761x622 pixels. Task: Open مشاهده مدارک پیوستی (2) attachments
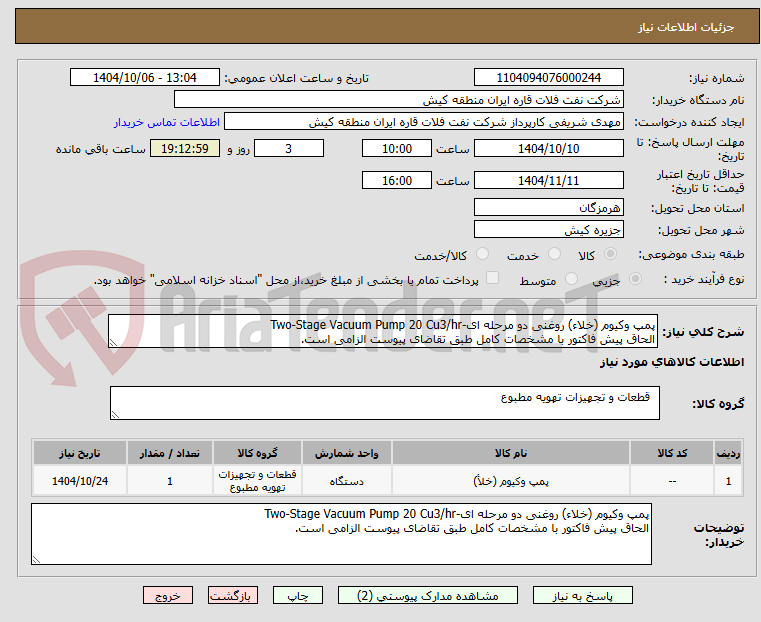coord(428,596)
